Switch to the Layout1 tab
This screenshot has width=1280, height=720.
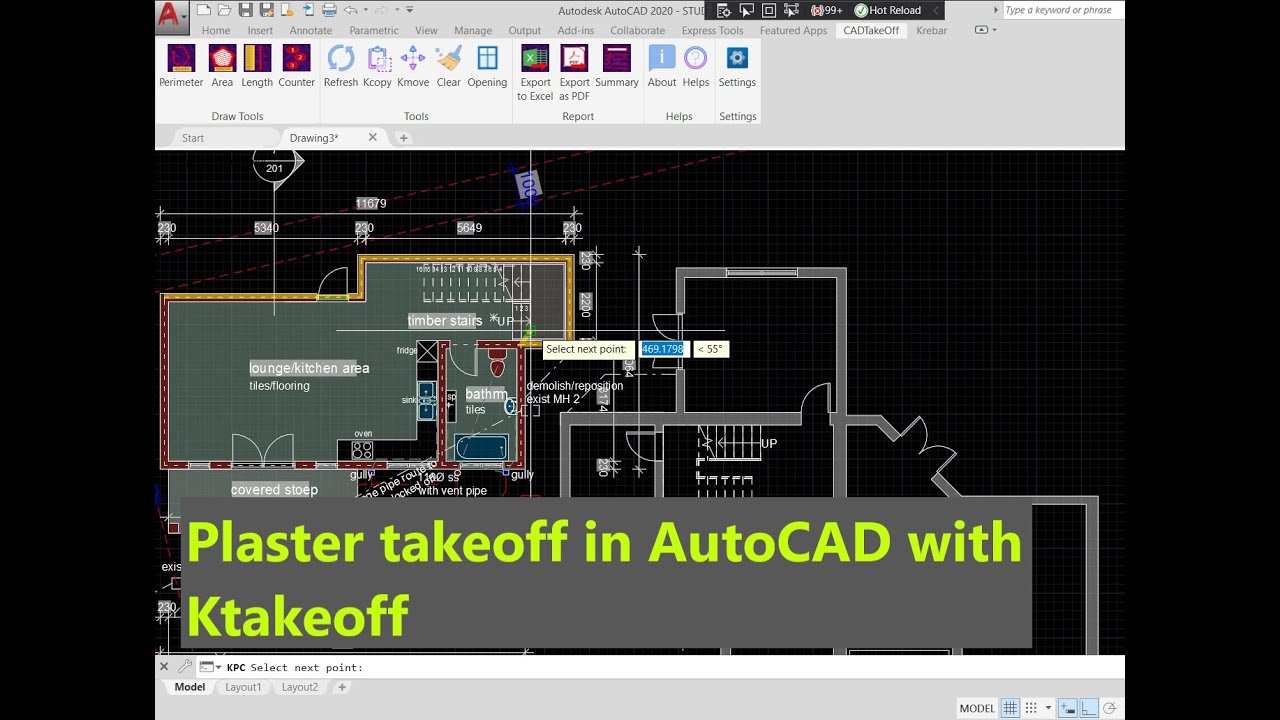click(x=243, y=687)
